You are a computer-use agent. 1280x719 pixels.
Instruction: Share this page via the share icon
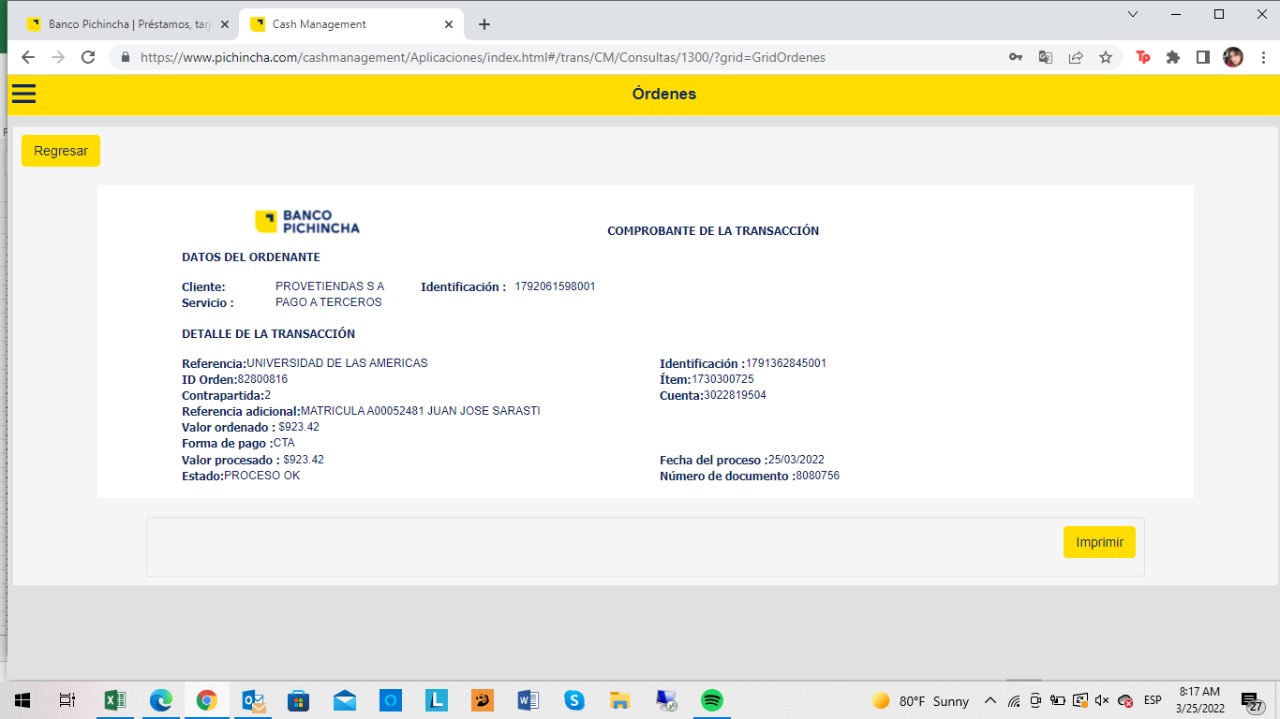(x=1075, y=57)
